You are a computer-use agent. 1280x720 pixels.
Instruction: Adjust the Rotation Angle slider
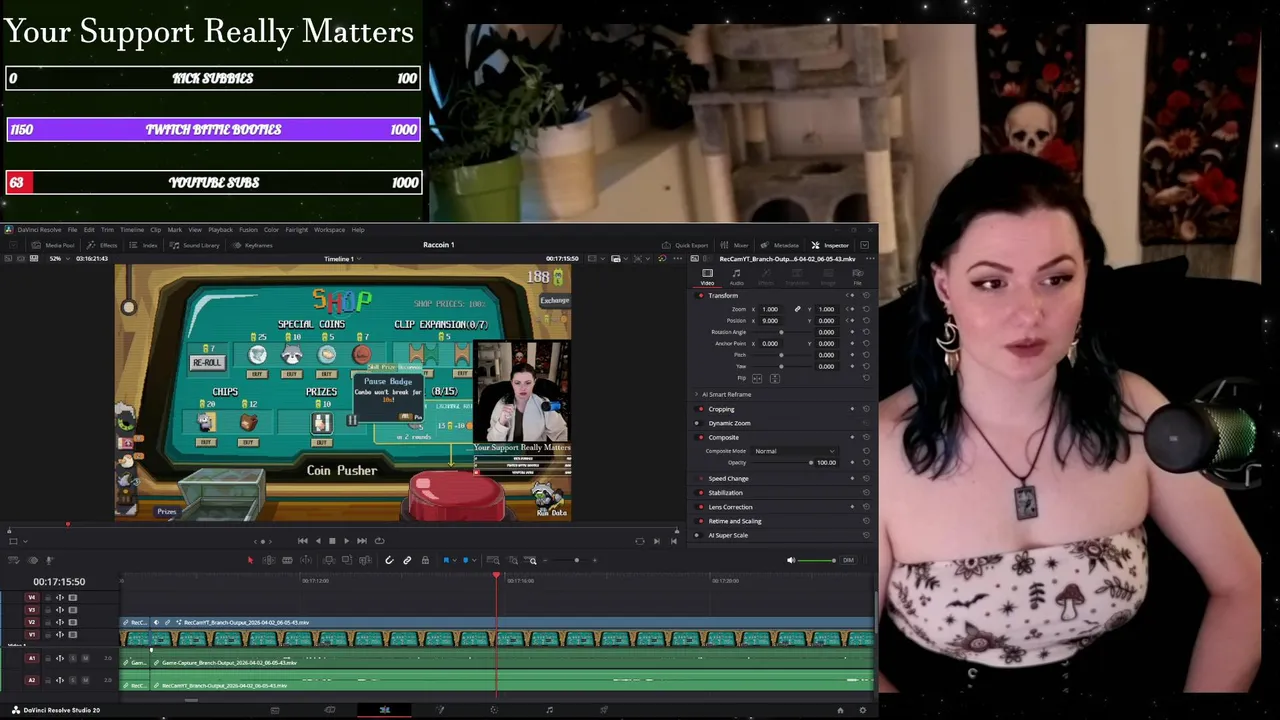[781, 332]
